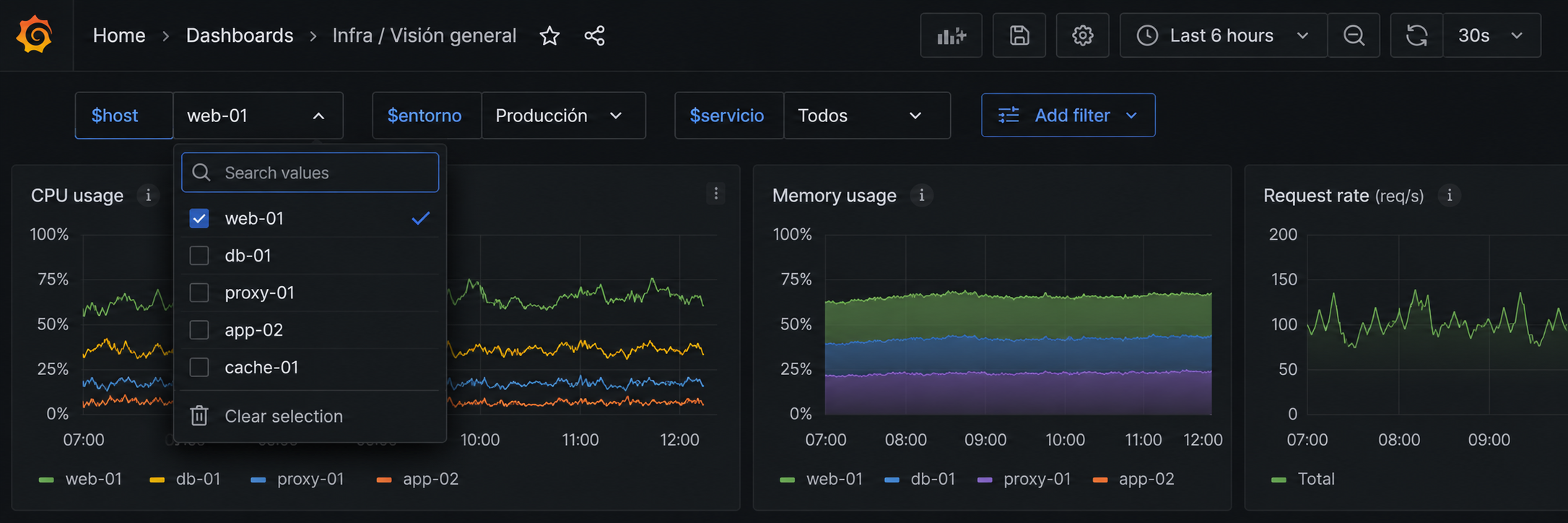Zoom out the time range
Viewport: 1568px width, 523px height.
(x=1354, y=35)
